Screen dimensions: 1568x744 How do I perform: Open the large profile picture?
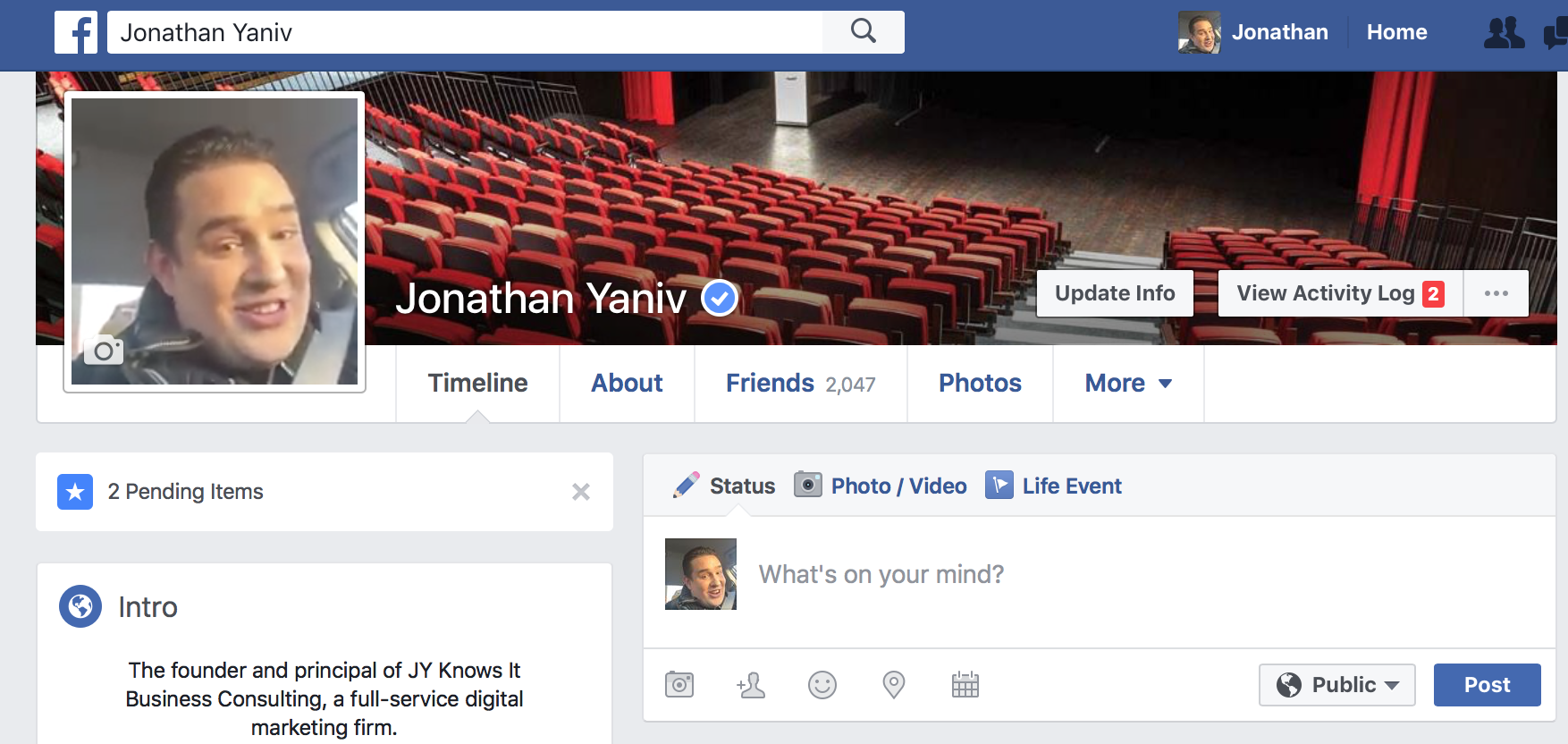pos(215,241)
